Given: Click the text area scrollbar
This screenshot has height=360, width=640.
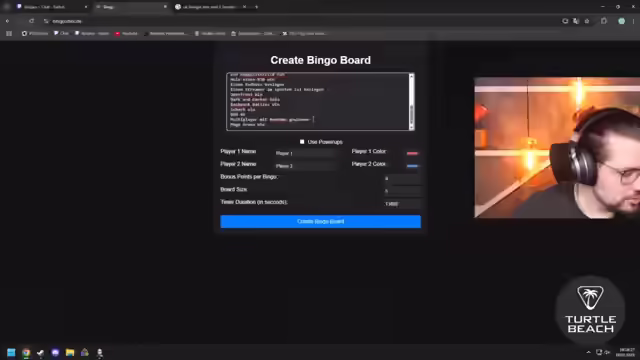Looking at the screenshot, I should click(411, 115).
